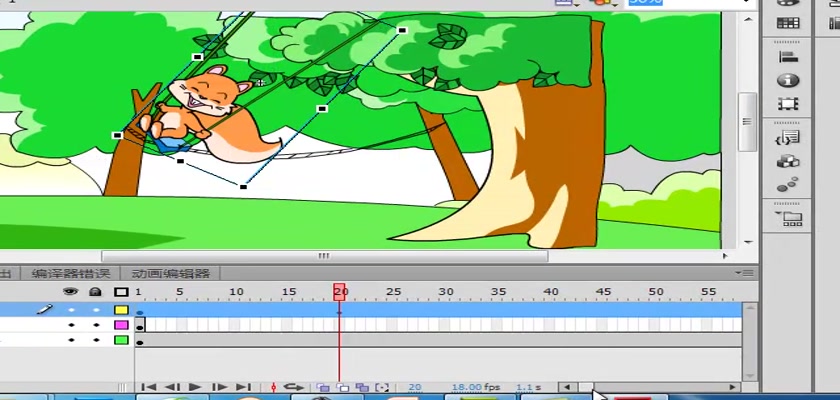Click the stage horizontal scrollbar right arrow
840x400 pixels.
(726, 256)
